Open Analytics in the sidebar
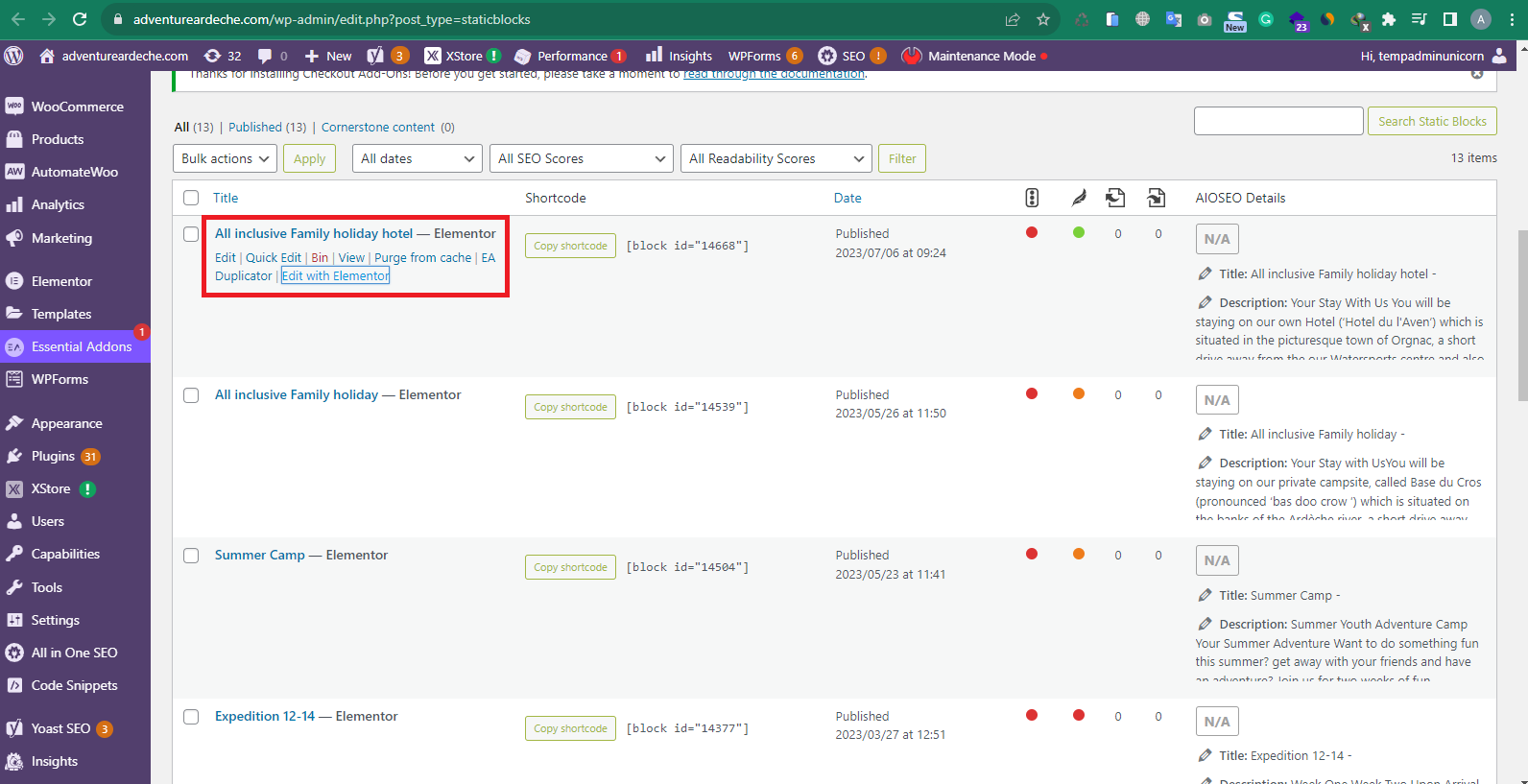 coord(75,204)
